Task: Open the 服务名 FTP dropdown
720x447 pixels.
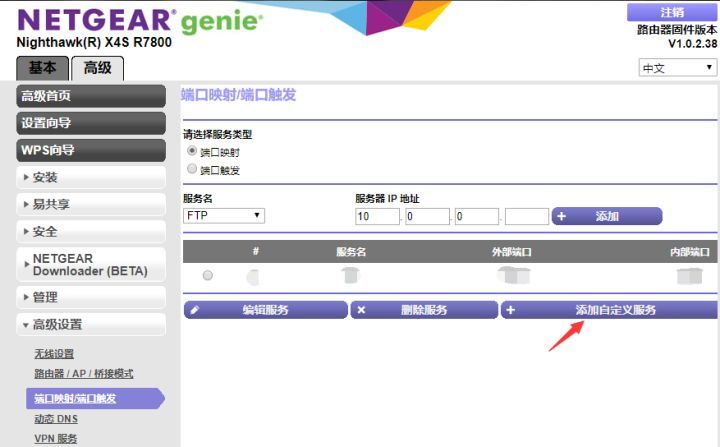Action: pyautogui.click(x=223, y=216)
